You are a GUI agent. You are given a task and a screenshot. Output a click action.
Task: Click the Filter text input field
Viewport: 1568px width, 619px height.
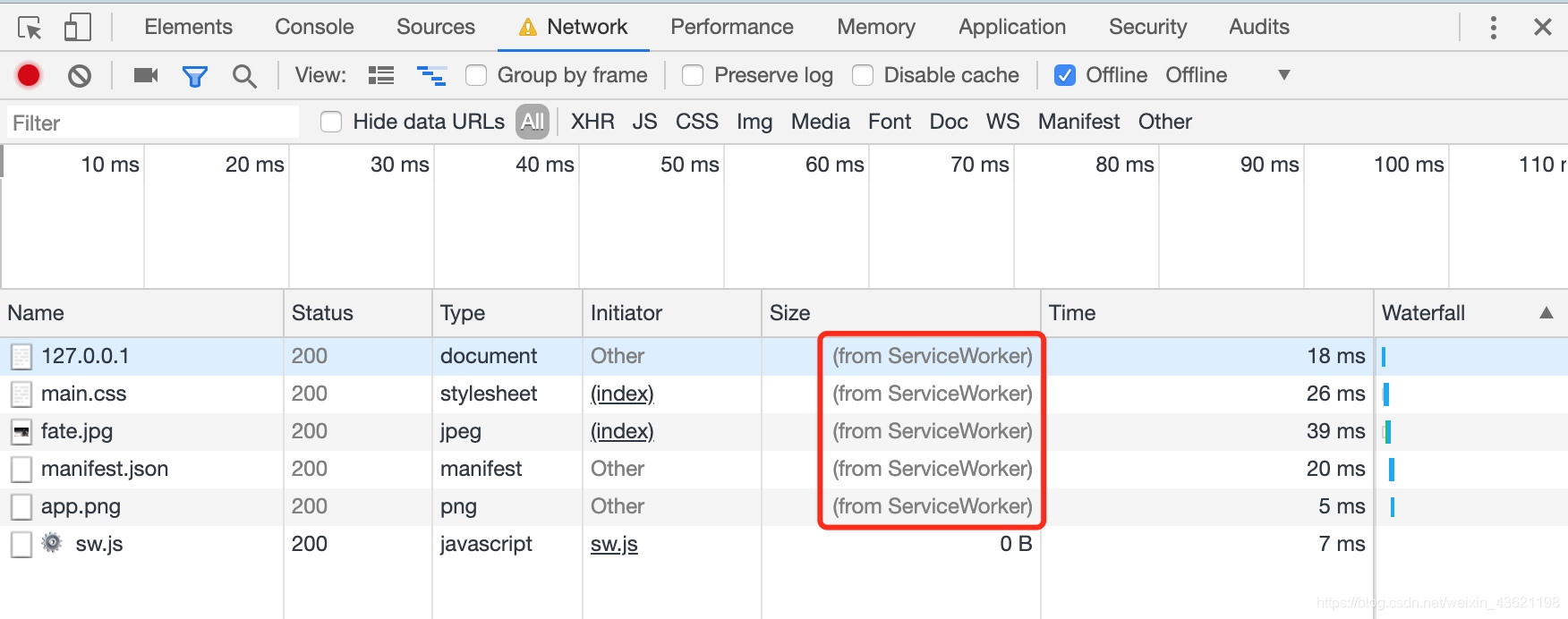152,123
